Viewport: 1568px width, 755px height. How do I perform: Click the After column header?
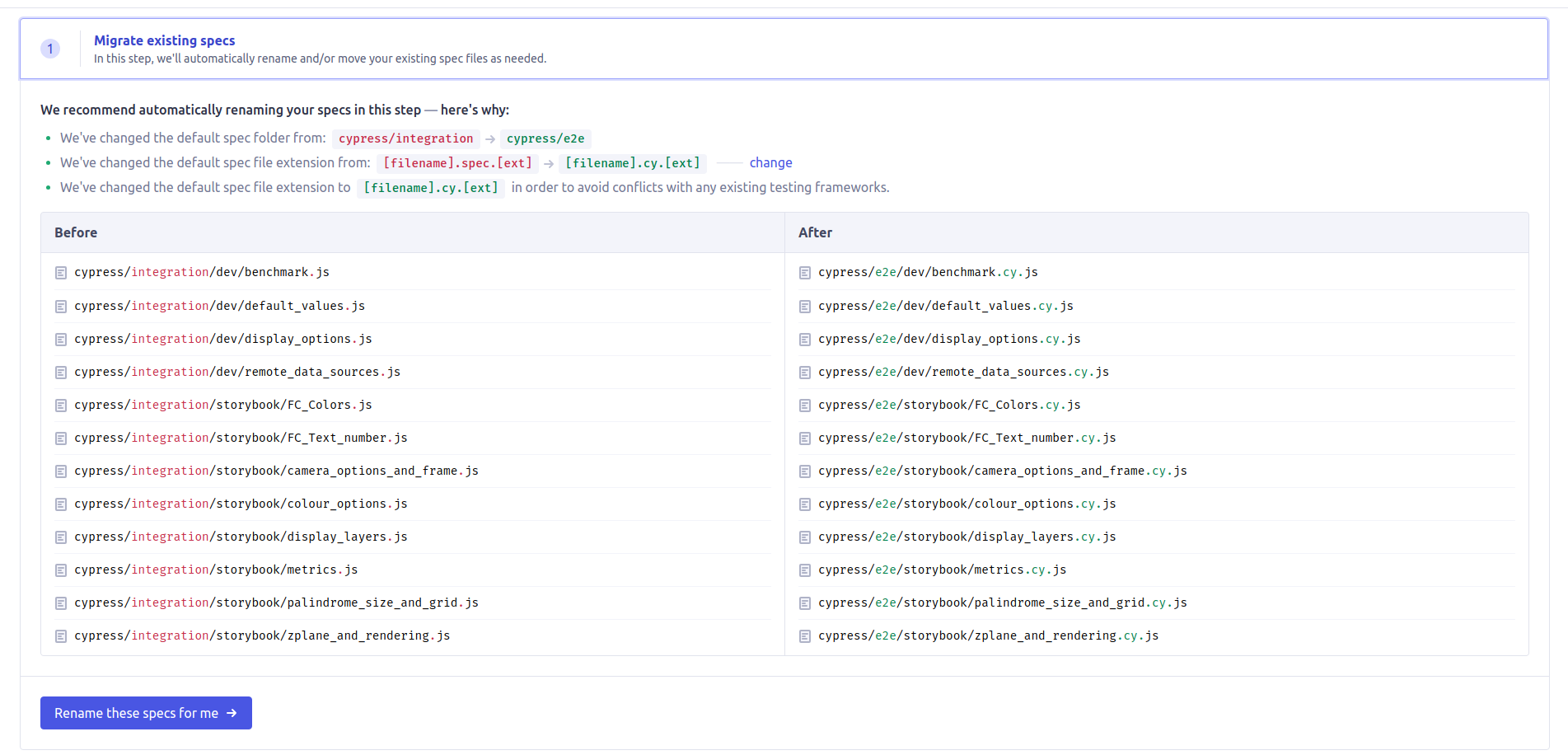coord(1157,232)
